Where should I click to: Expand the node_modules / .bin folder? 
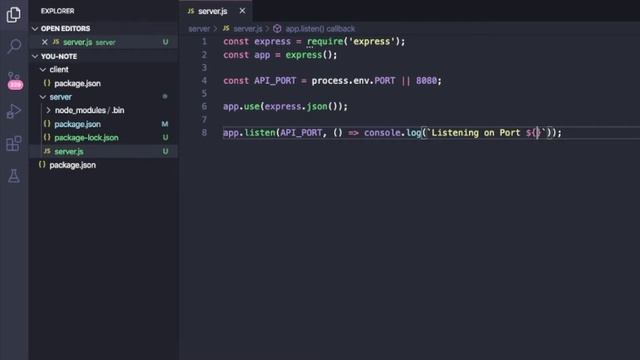pos(48,110)
